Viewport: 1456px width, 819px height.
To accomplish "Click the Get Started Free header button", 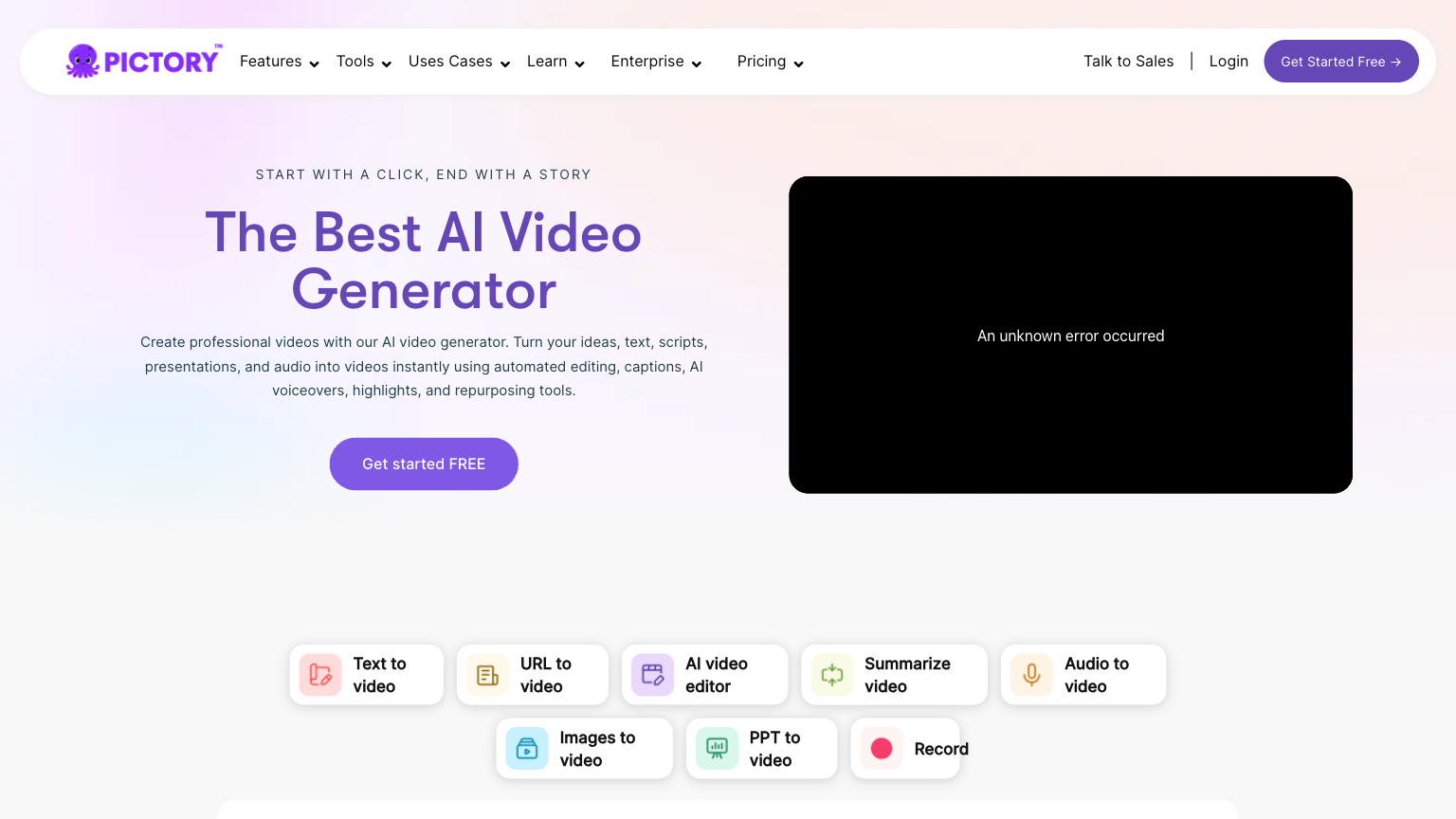I will tap(1340, 62).
